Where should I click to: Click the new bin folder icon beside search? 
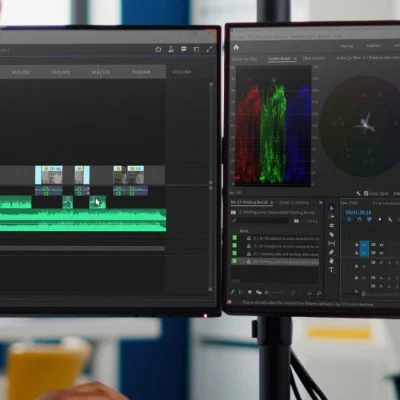point(296,221)
